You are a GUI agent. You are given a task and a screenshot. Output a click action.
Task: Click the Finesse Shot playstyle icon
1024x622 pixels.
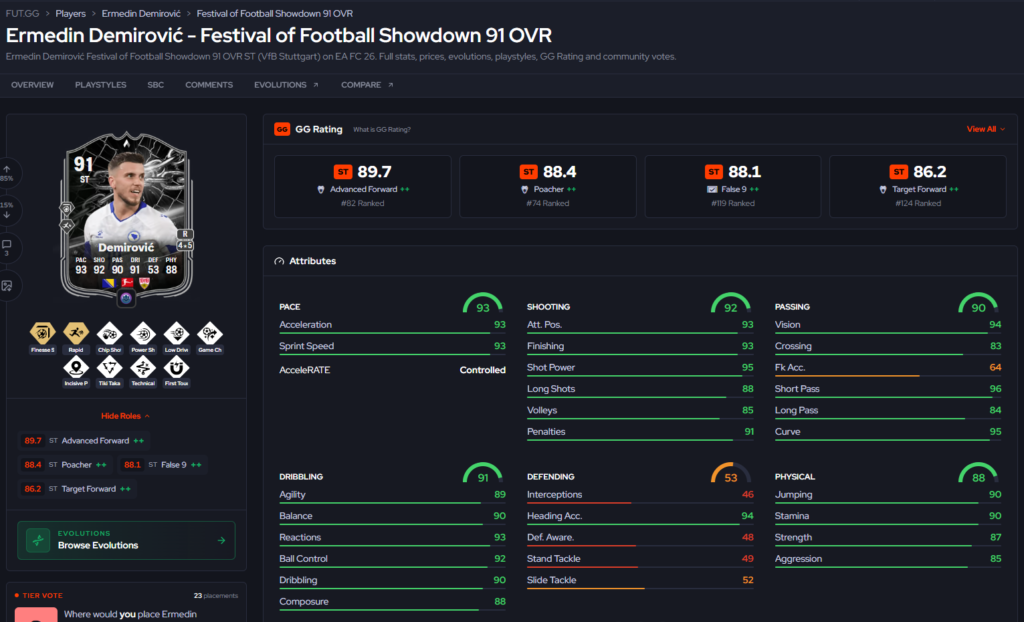pos(42,333)
